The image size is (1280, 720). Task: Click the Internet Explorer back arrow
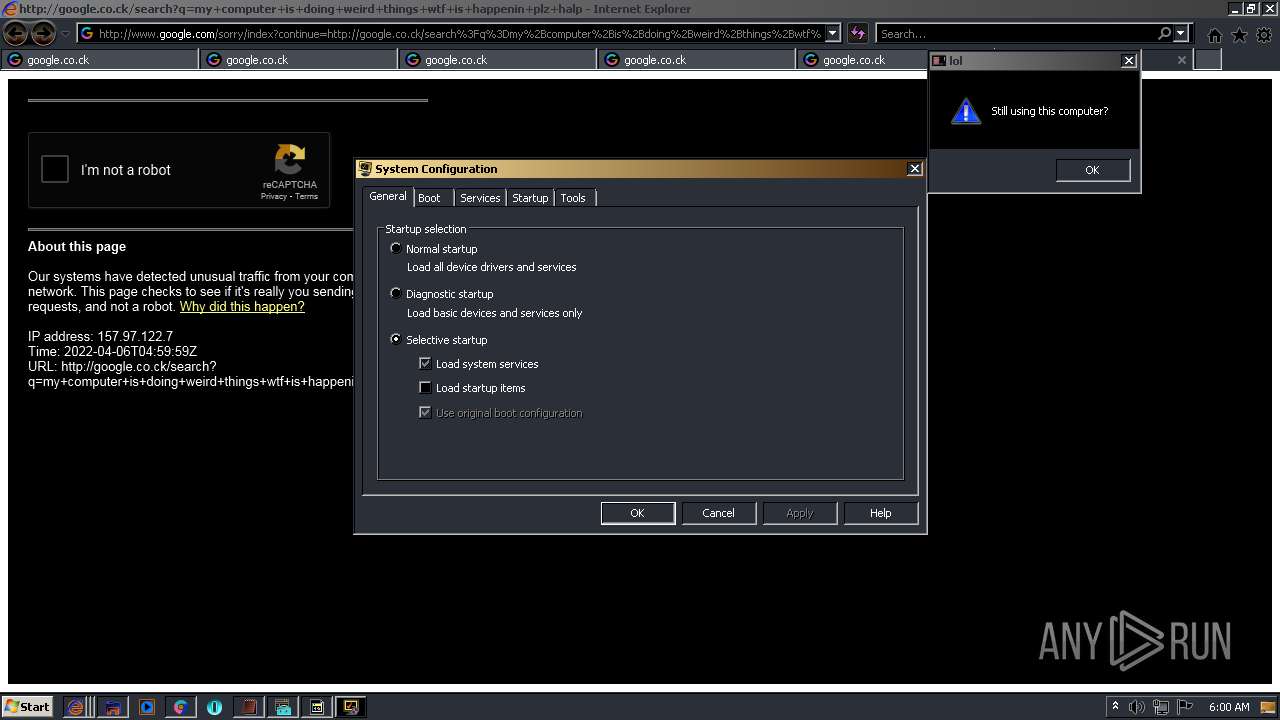click(x=16, y=33)
